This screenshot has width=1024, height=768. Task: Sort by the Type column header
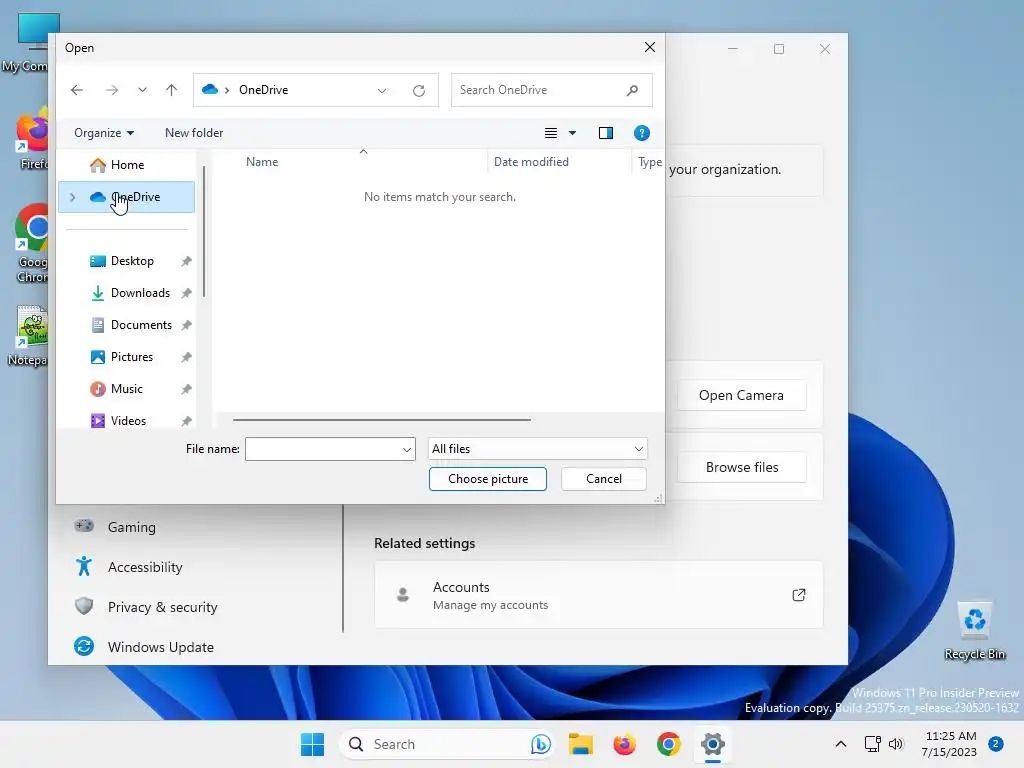pyautogui.click(x=649, y=162)
